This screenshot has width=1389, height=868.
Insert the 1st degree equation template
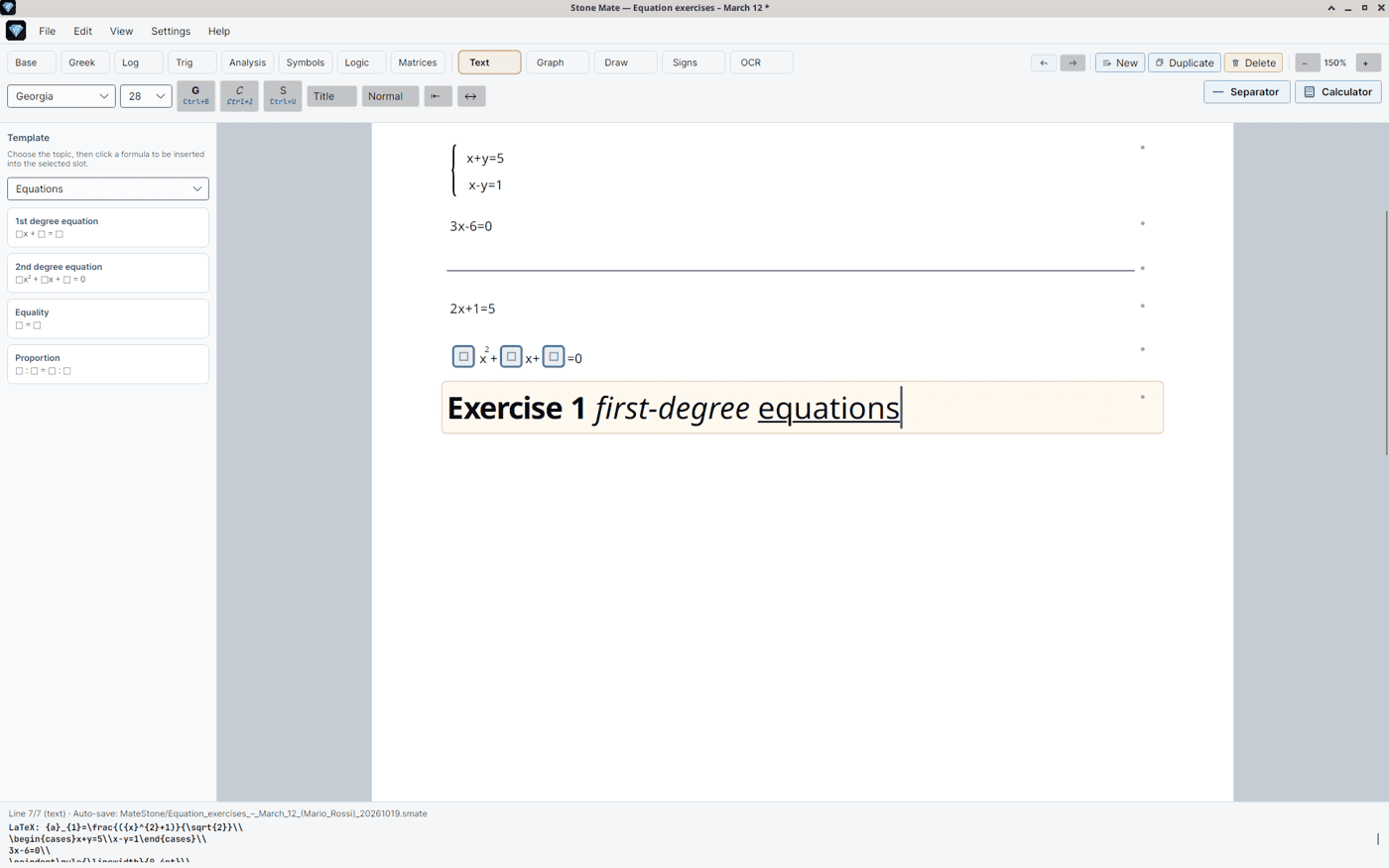tap(108, 227)
